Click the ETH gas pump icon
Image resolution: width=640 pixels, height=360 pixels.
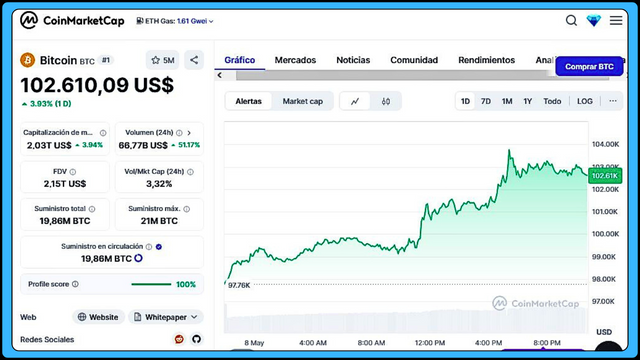click(x=140, y=21)
